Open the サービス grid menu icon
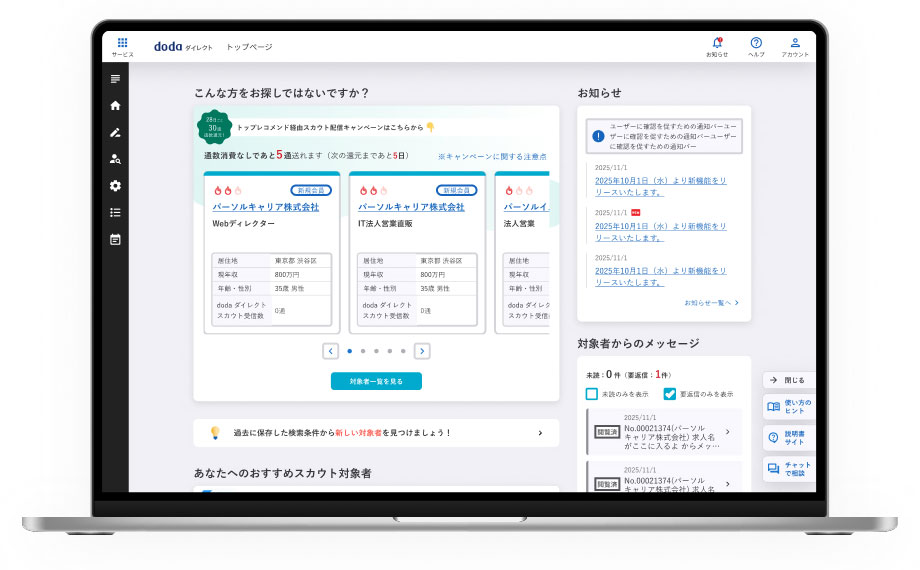Viewport: 920px width, 570px height. [122, 44]
